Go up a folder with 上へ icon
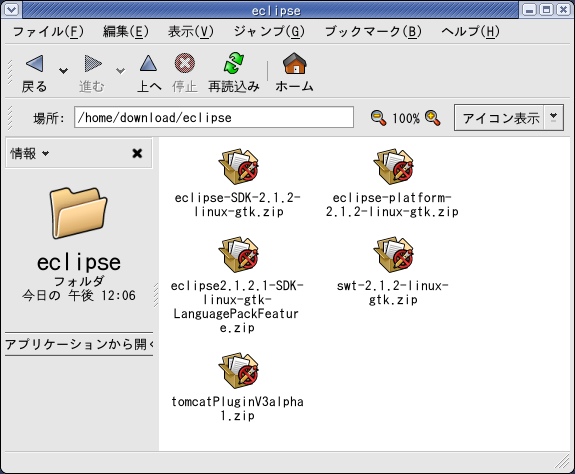This screenshot has height=474, width=575. pyautogui.click(x=149, y=63)
